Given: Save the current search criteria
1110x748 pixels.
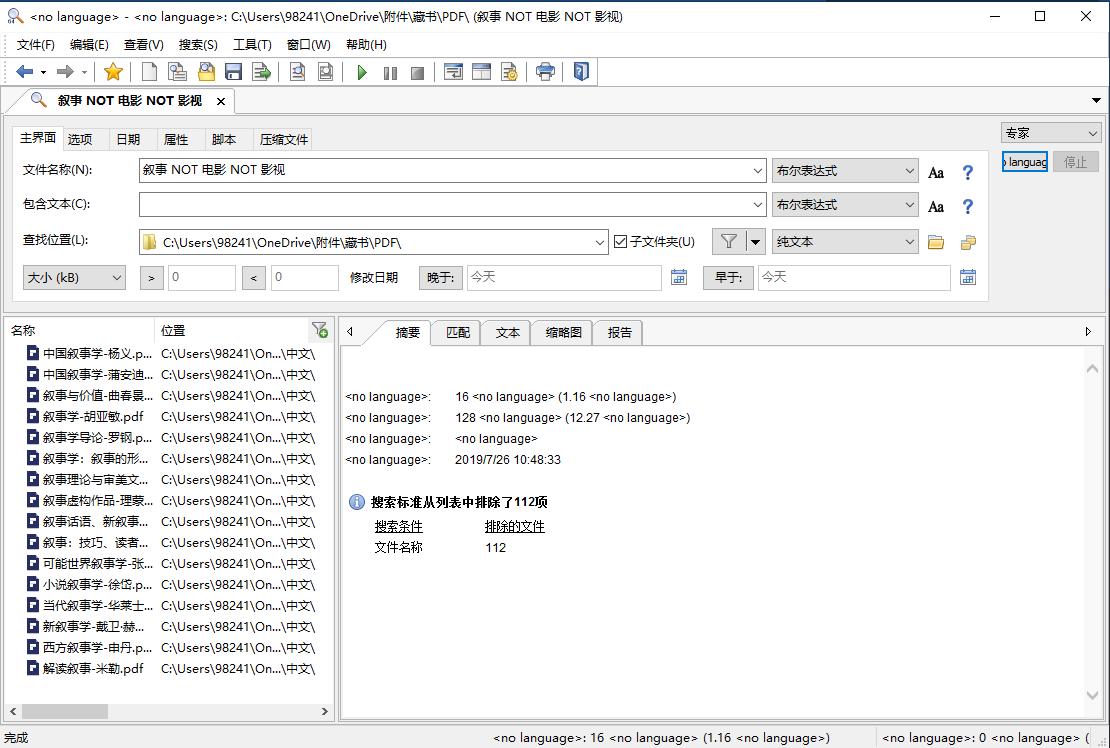Looking at the screenshot, I should pos(233,71).
